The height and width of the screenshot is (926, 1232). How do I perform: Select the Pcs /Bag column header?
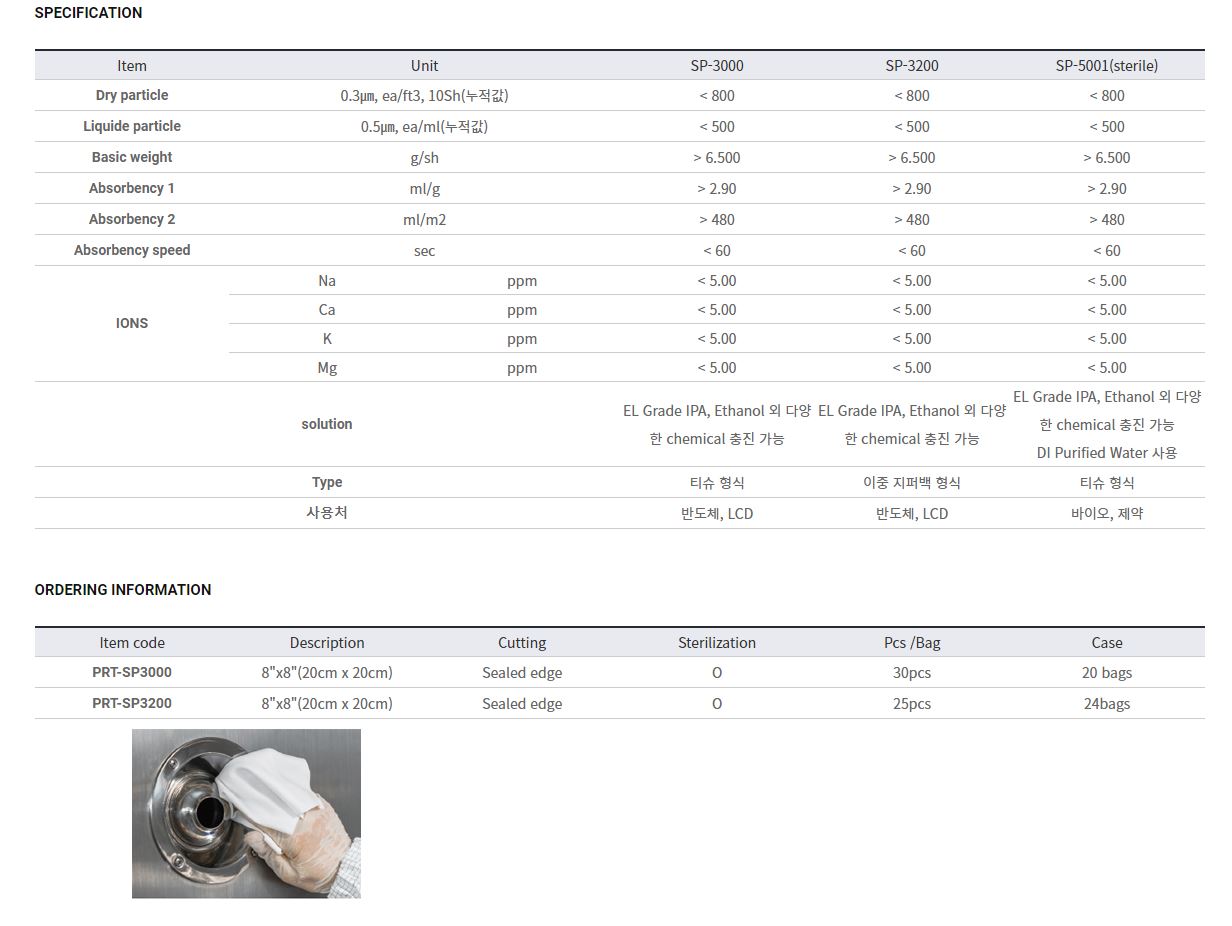(x=912, y=643)
